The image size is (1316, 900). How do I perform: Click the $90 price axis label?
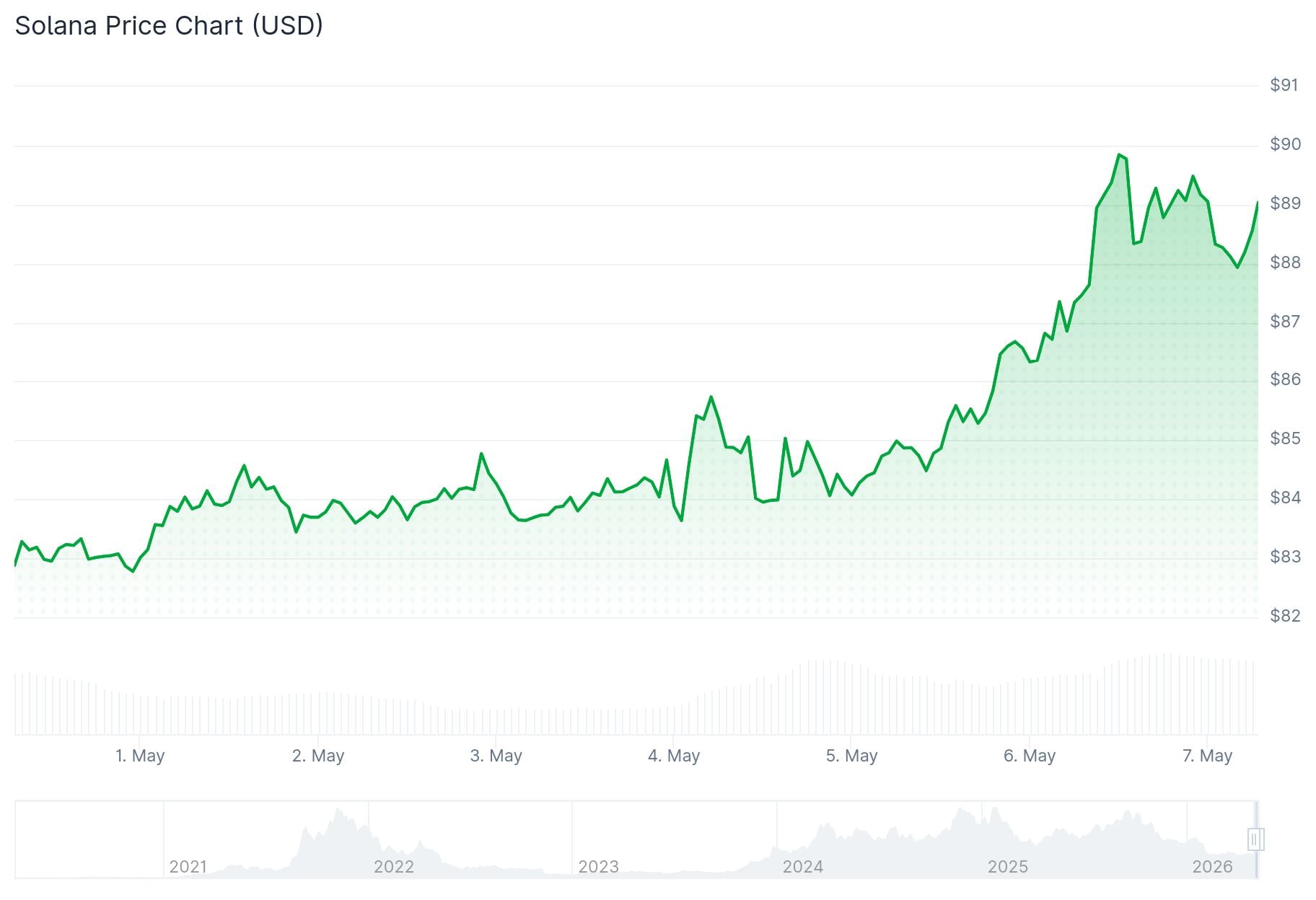point(1285,144)
